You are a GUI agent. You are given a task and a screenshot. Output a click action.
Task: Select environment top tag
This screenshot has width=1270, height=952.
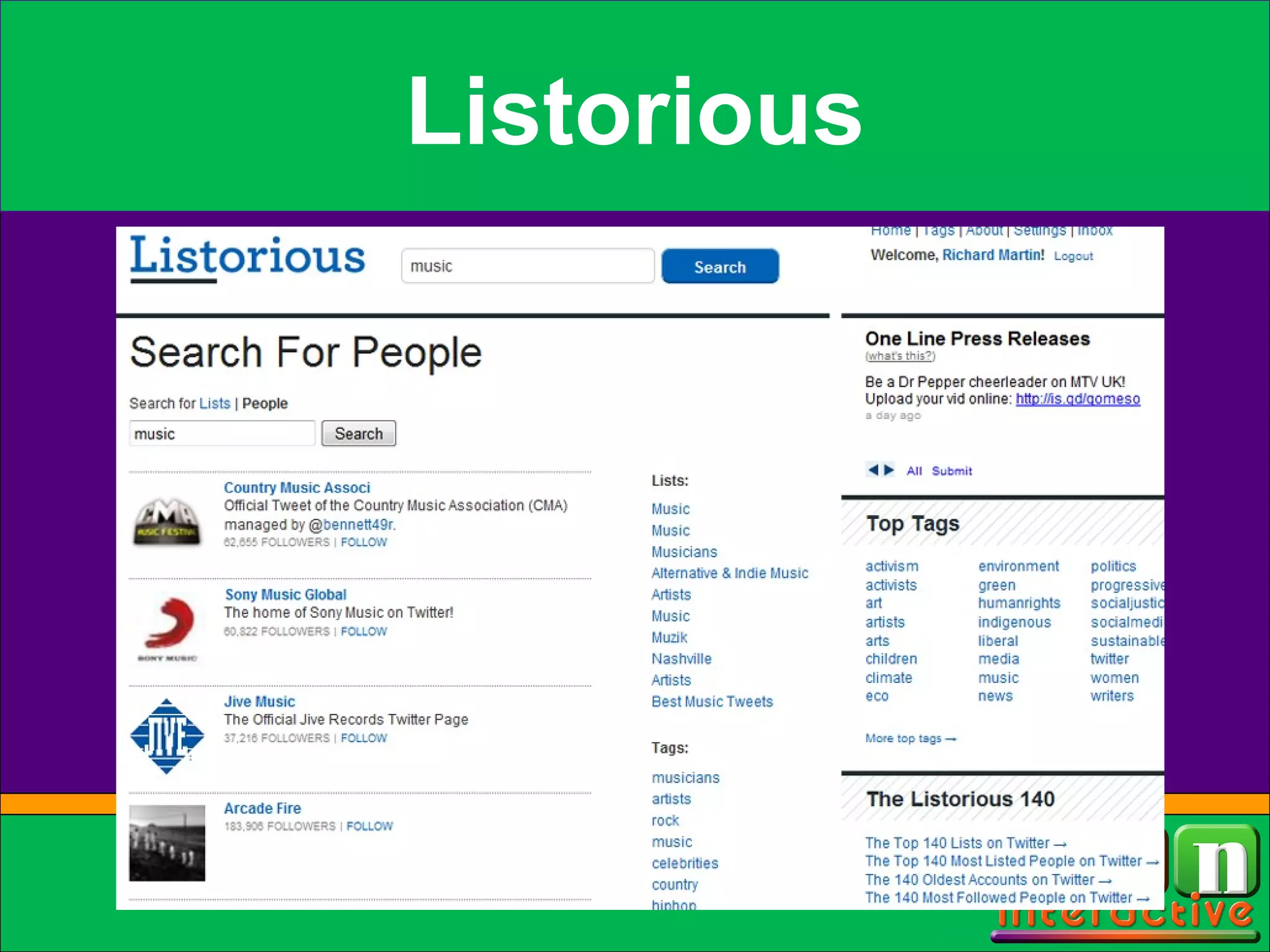(1019, 566)
